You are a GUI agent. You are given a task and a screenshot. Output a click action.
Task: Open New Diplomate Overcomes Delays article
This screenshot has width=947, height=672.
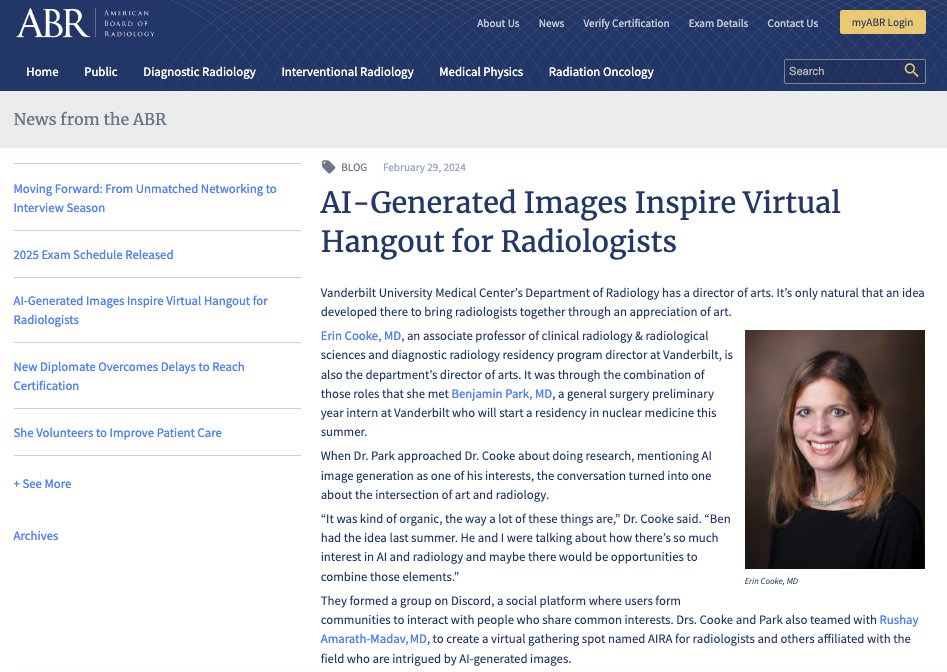pos(129,376)
